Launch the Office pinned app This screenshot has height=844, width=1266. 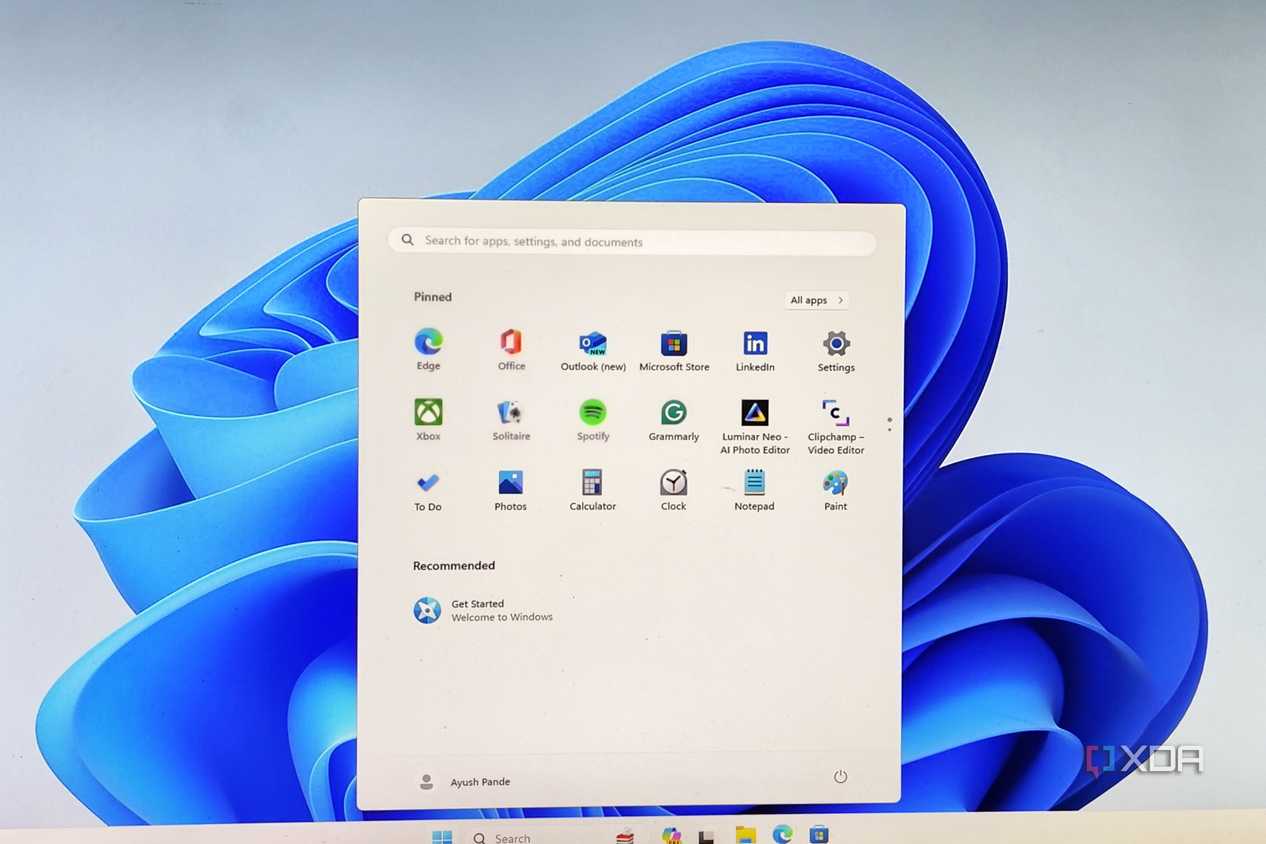[511, 350]
